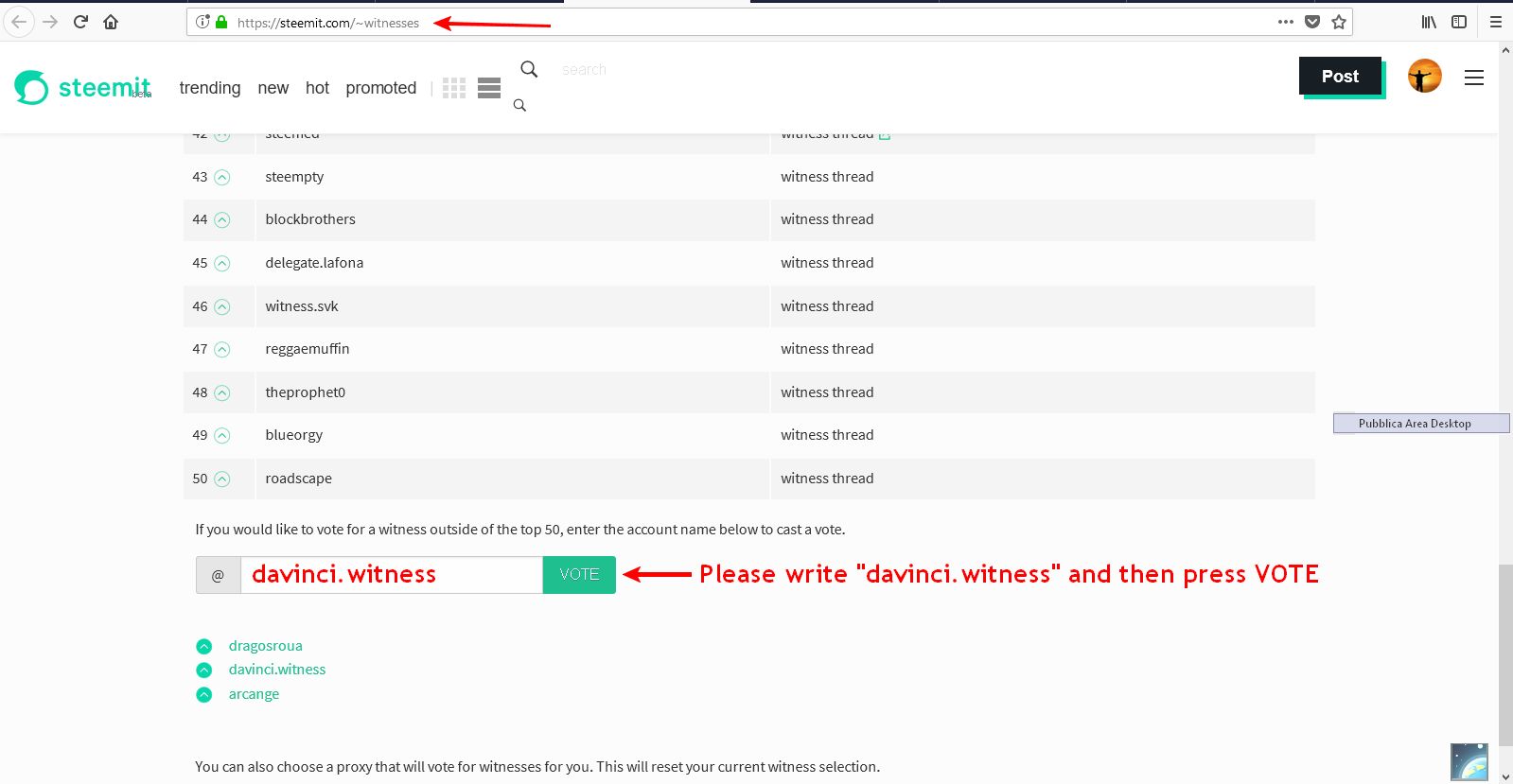Viewport: 1513px width, 784px height.
Task: Focus the witness account name input
Action: click(392, 575)
